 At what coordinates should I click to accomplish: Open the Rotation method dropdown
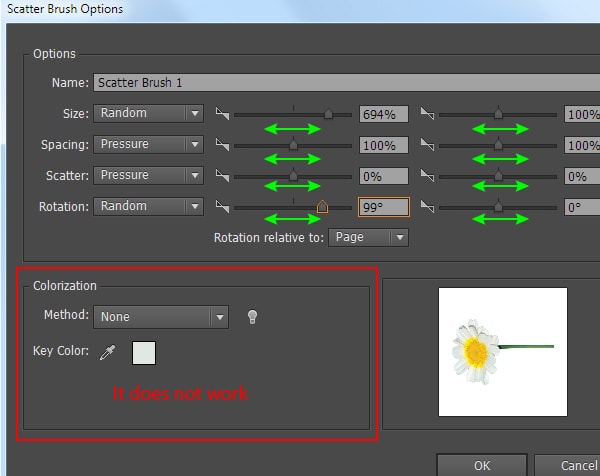click(148, 207)
